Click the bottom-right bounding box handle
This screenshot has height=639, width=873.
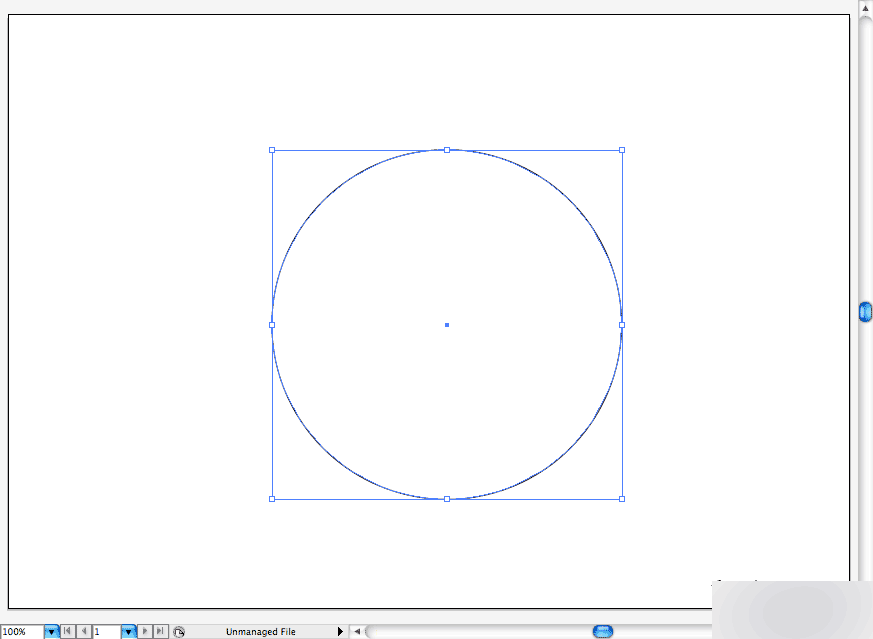tap(622, 499)
